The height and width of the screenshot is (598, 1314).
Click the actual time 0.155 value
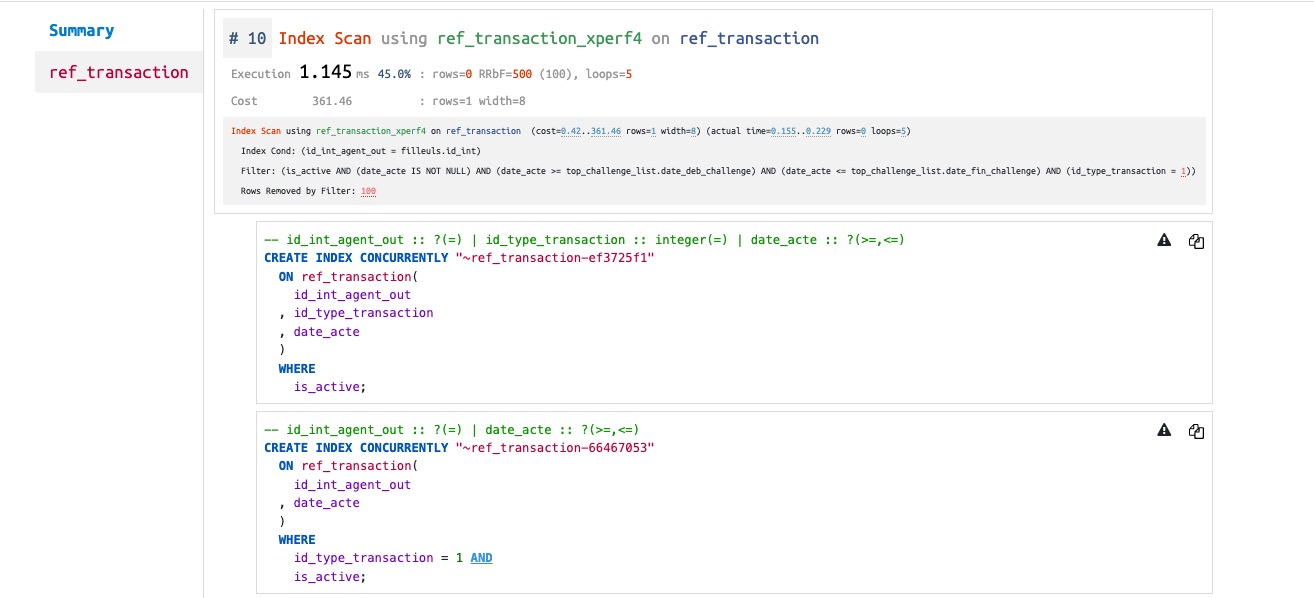coord(784,131)
